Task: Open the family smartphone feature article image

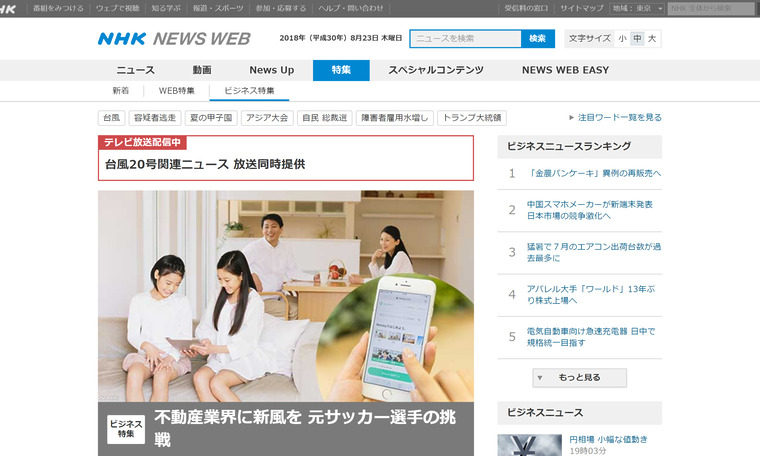Action: pyautogui.click(x=286, y=295)
